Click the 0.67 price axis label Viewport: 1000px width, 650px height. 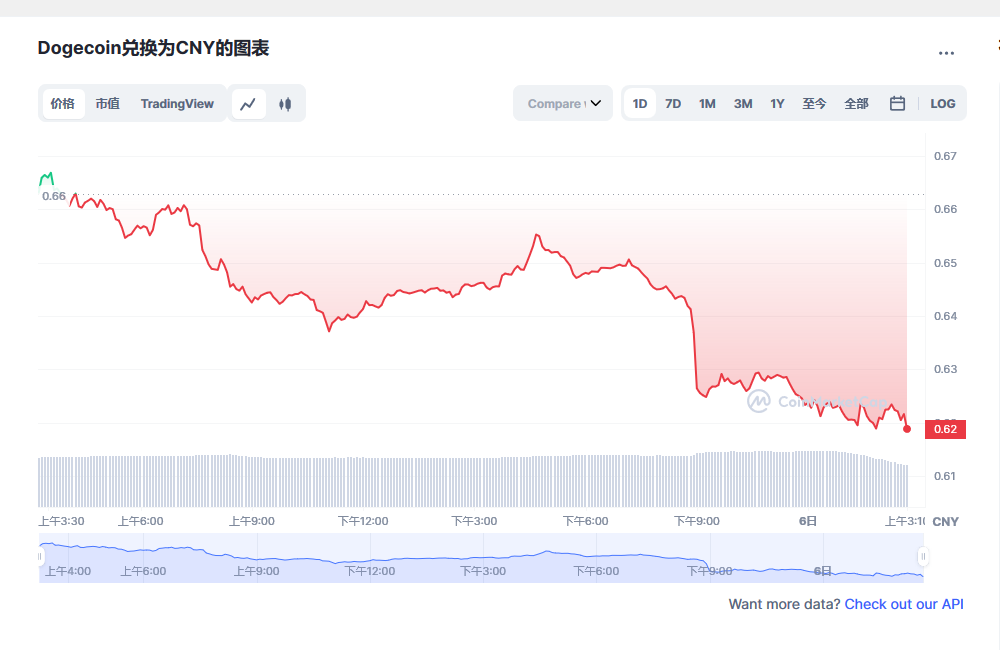point(945,156)
